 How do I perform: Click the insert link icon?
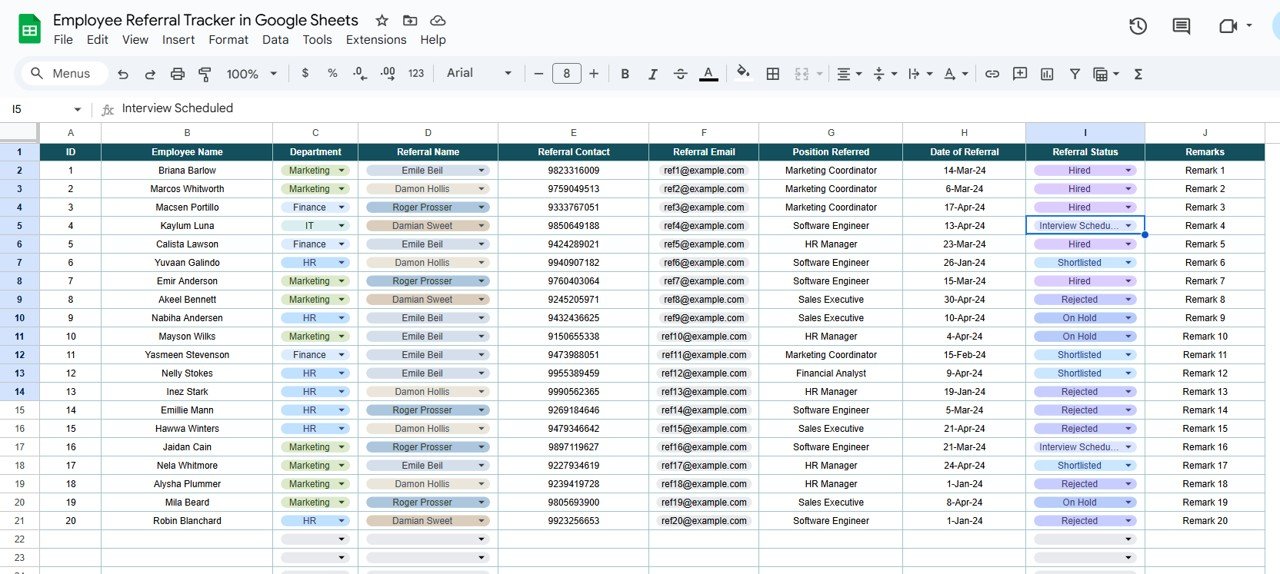992,74
